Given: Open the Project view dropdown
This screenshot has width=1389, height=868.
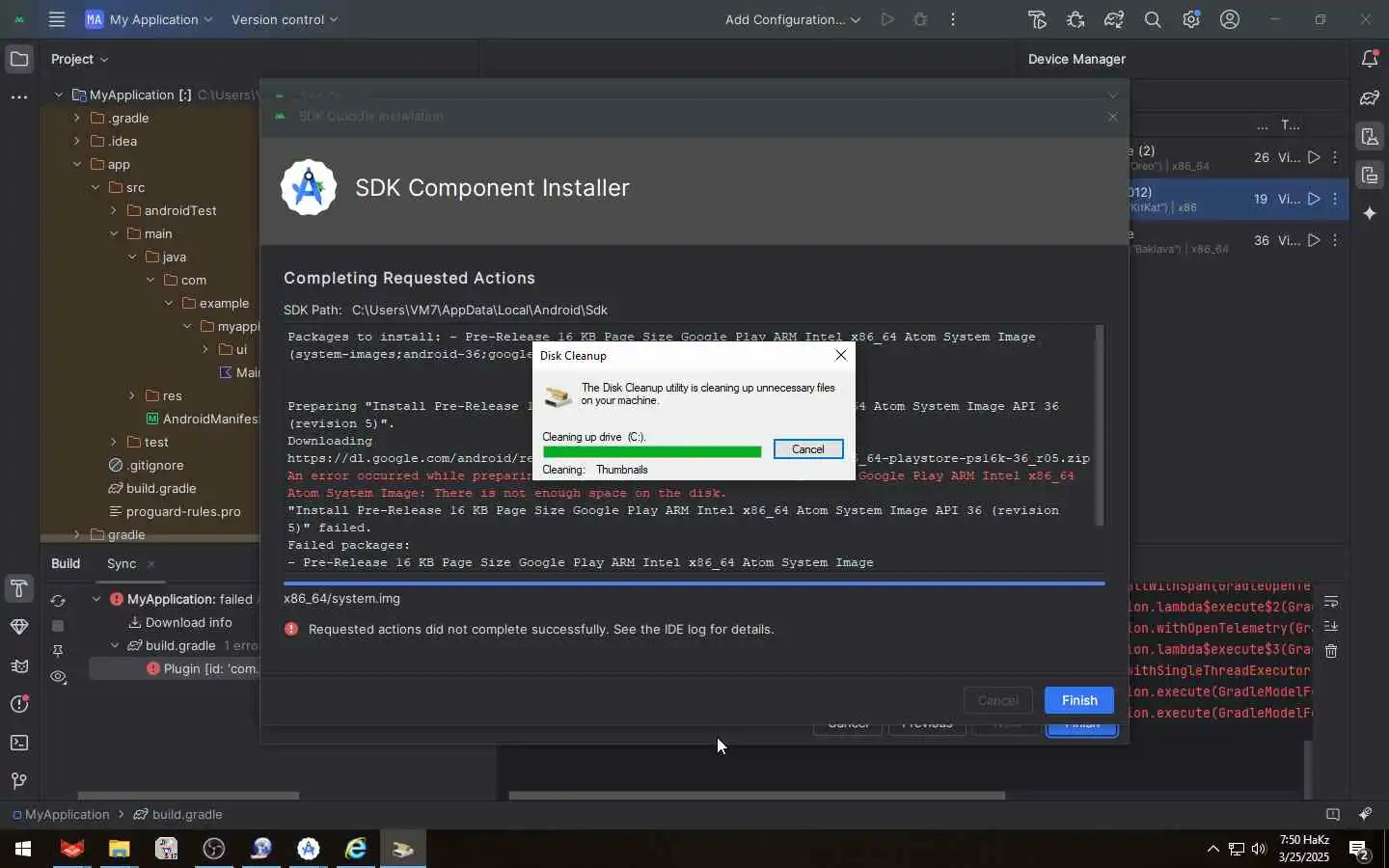Looking at the screenshot, I should [80, 60].
